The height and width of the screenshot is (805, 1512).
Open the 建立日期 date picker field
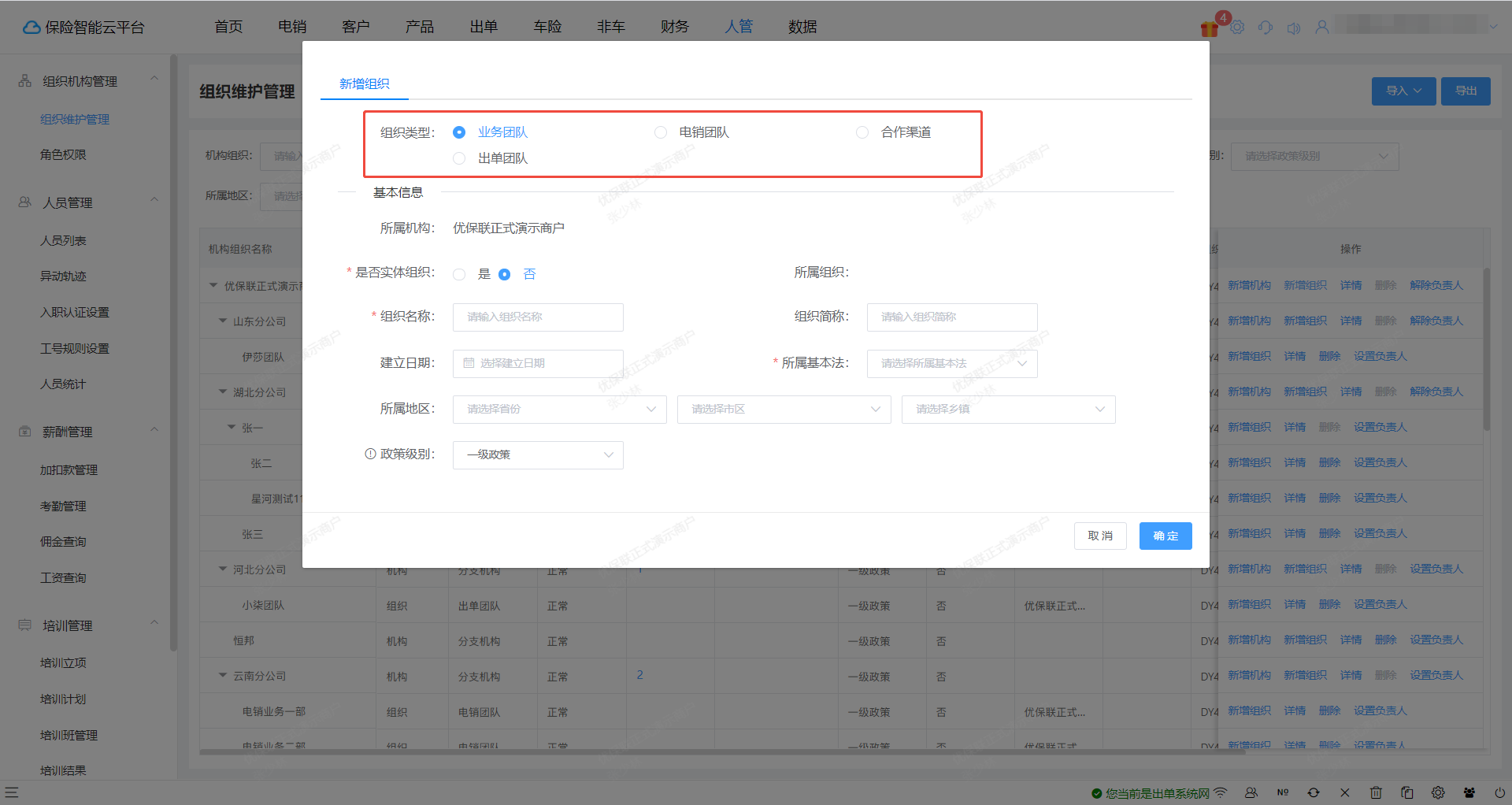pos(538,363)
